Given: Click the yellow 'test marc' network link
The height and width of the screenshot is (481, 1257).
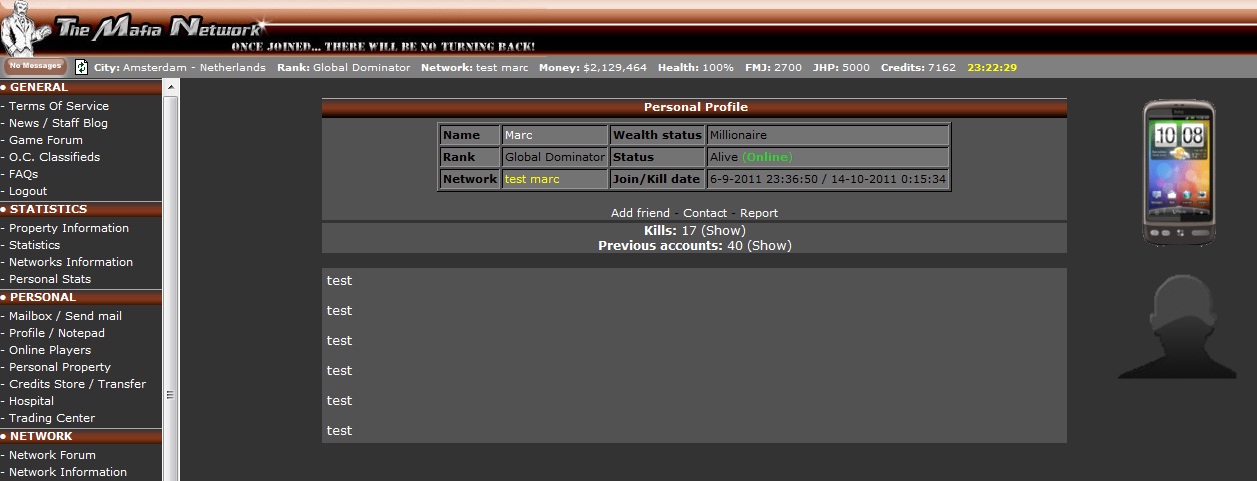Looking at the screenshot, I should (x=532, y=179).
